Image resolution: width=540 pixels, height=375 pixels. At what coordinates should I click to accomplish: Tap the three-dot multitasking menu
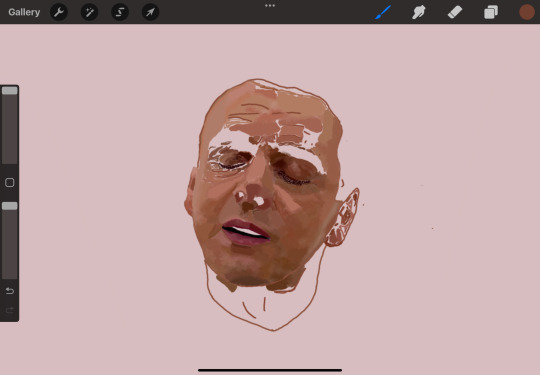pyautogui.click(x=270, y=6)
